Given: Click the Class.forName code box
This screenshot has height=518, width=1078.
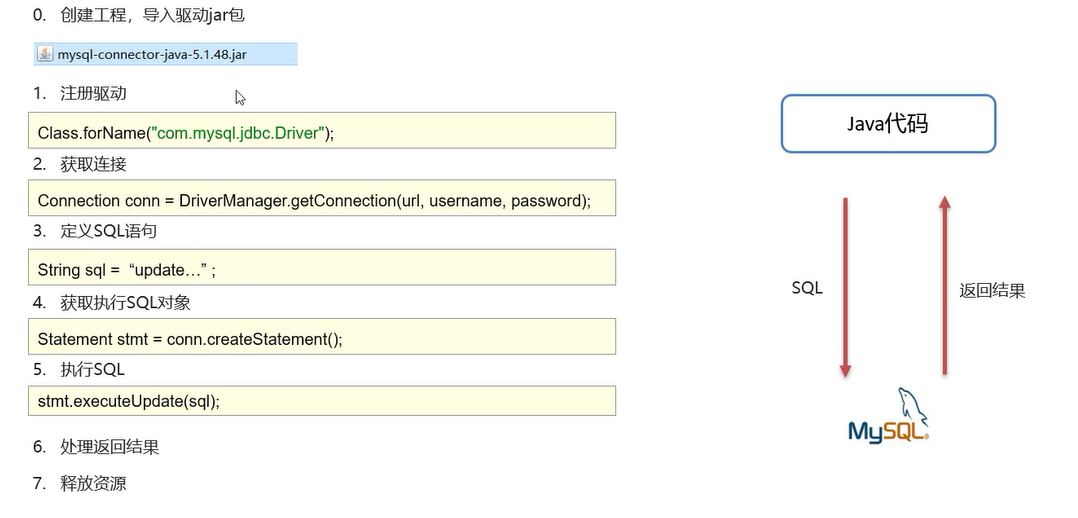Looking at the screenshot, I should [322, 130].
